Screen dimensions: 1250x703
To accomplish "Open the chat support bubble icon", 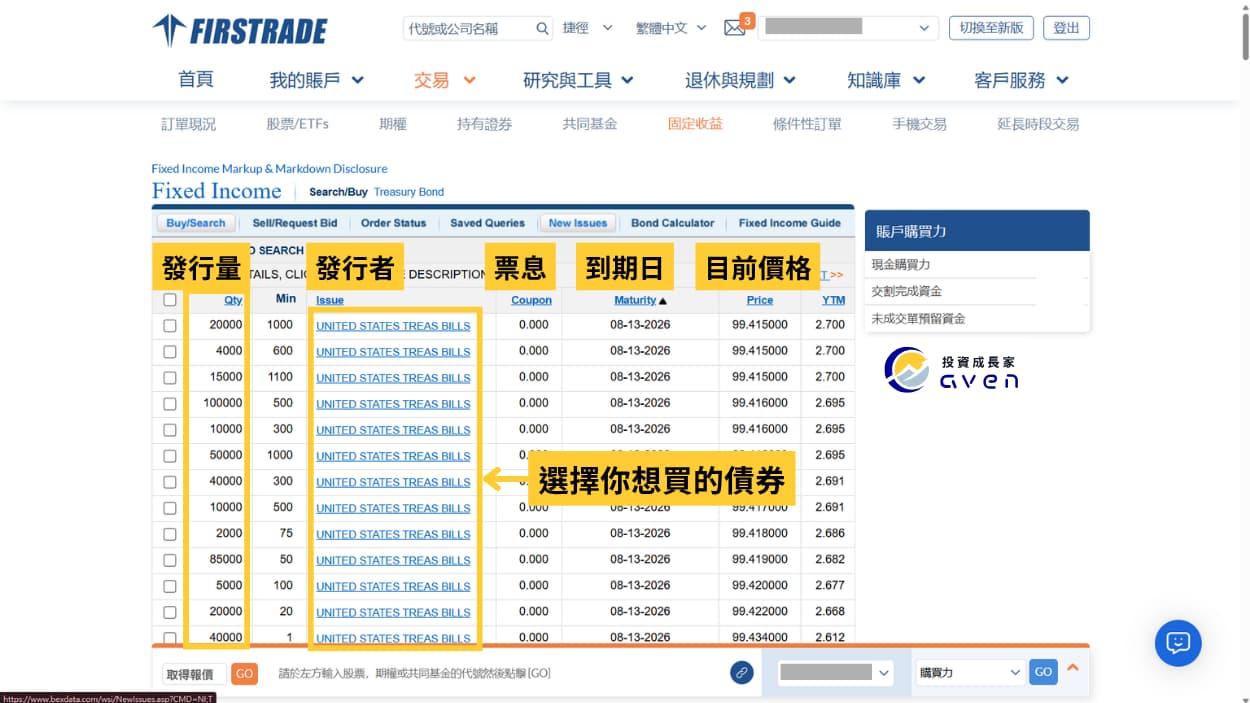I will coord(1178,643).
